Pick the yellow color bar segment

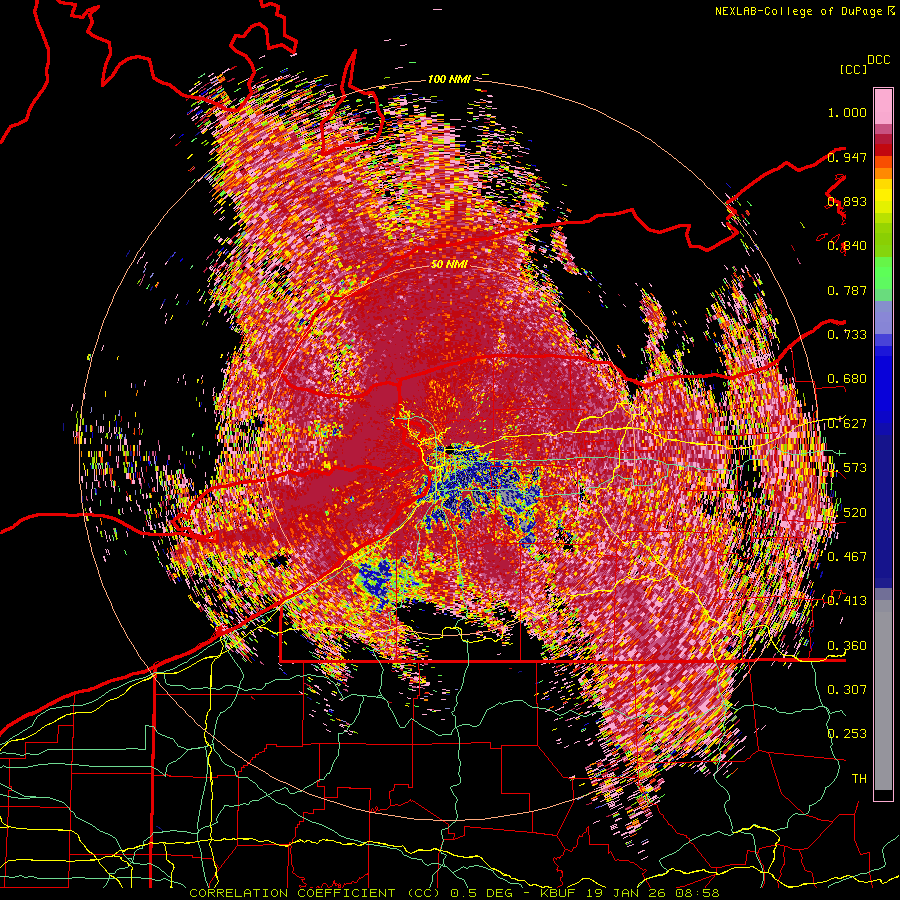point(883,196)
